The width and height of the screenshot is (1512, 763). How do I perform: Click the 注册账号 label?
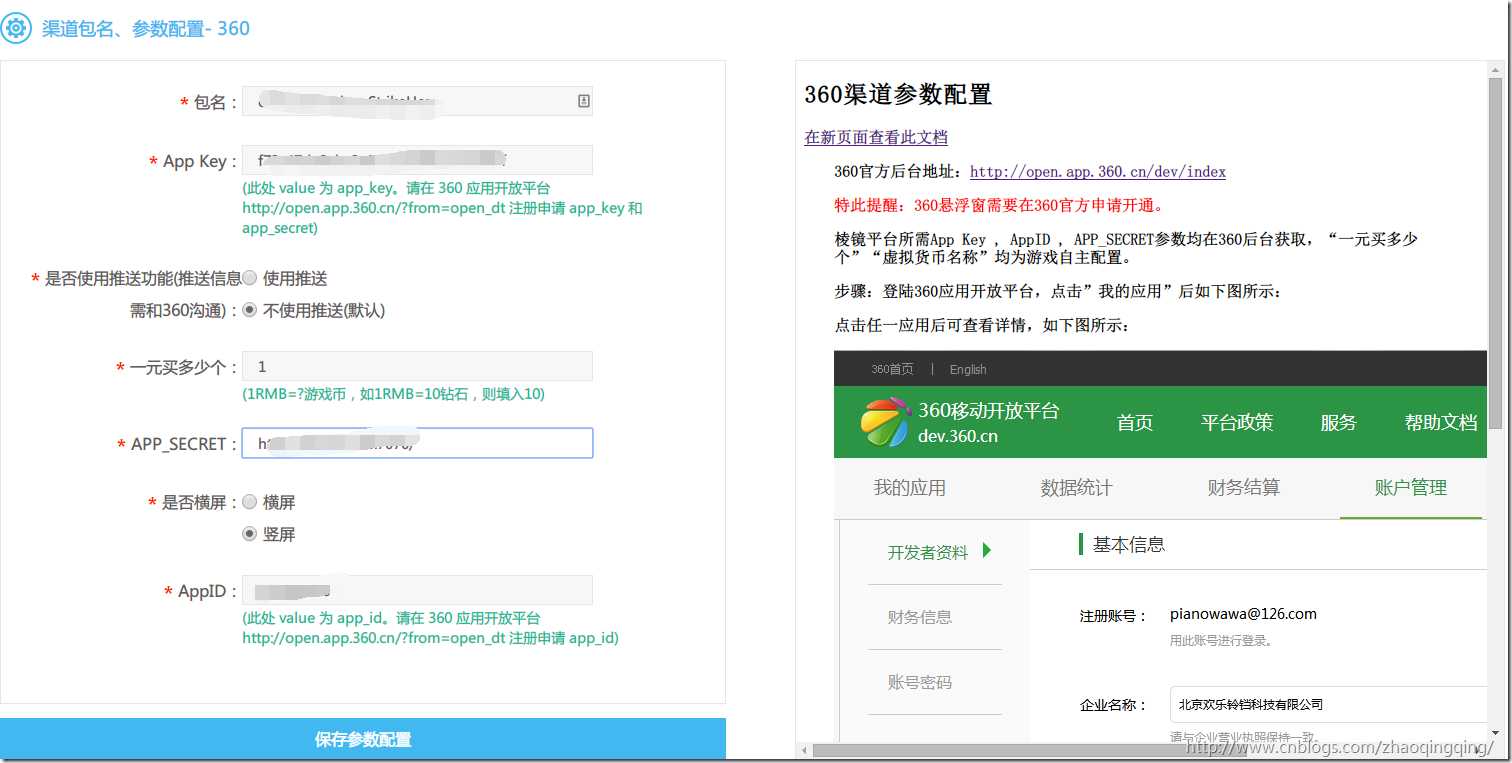(x=1113, y=616)
